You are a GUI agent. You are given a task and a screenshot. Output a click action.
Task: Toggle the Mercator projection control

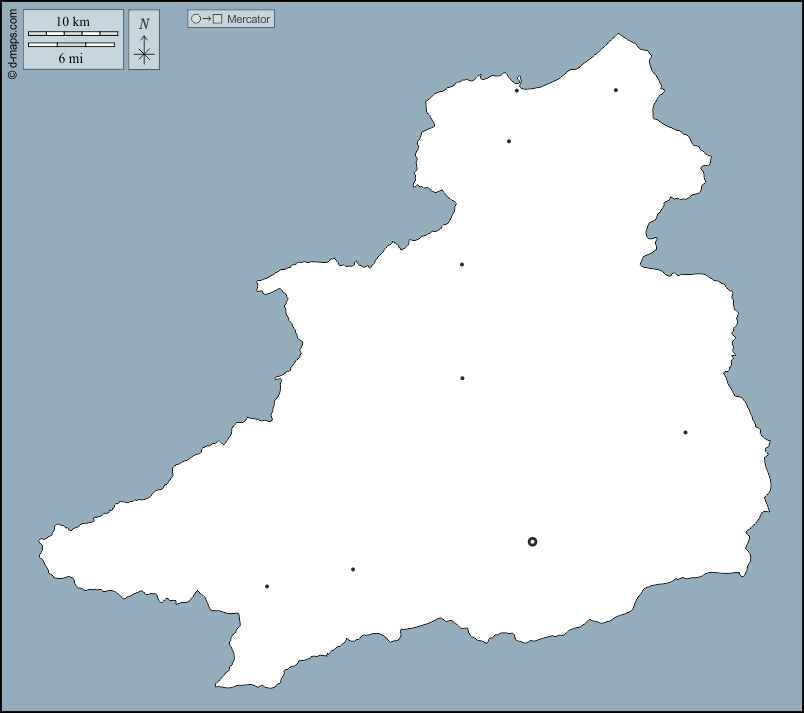coord(231,18)
